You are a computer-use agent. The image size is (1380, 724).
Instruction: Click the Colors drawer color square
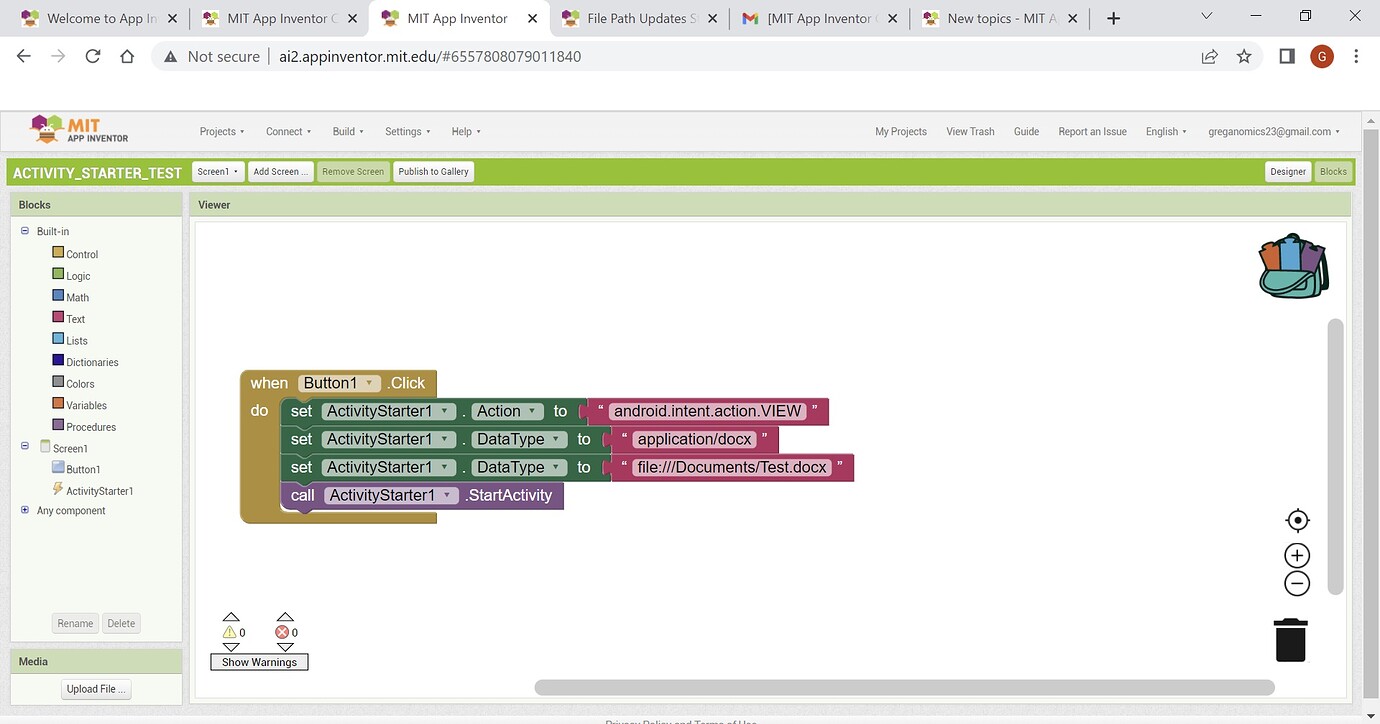pyautogui.click(x=57, y=382)
